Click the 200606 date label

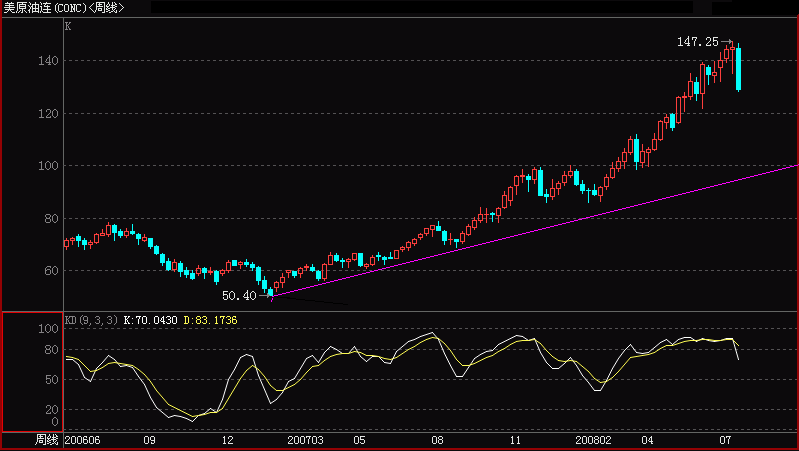(x=83, y=440)
